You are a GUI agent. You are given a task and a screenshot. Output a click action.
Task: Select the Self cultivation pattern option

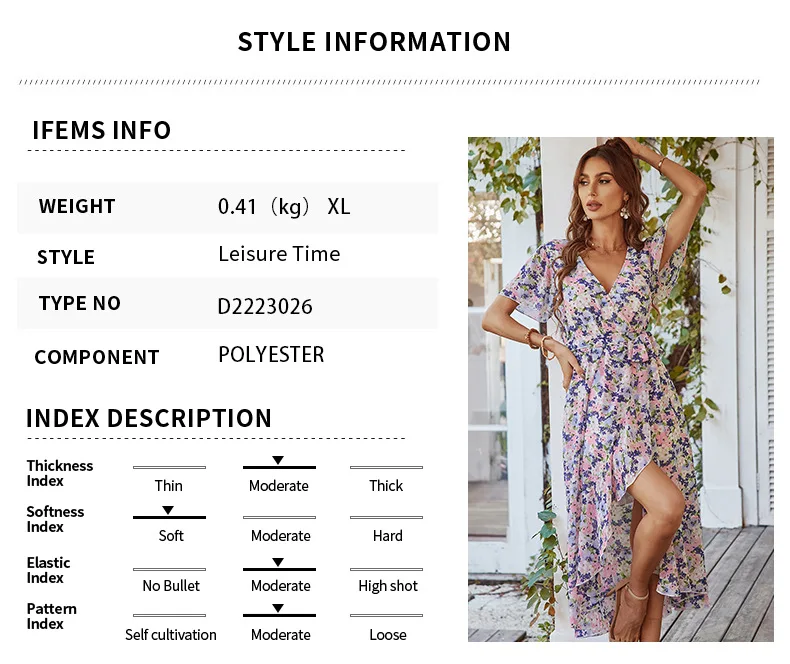pyautogui.click(x=171, y=635)
